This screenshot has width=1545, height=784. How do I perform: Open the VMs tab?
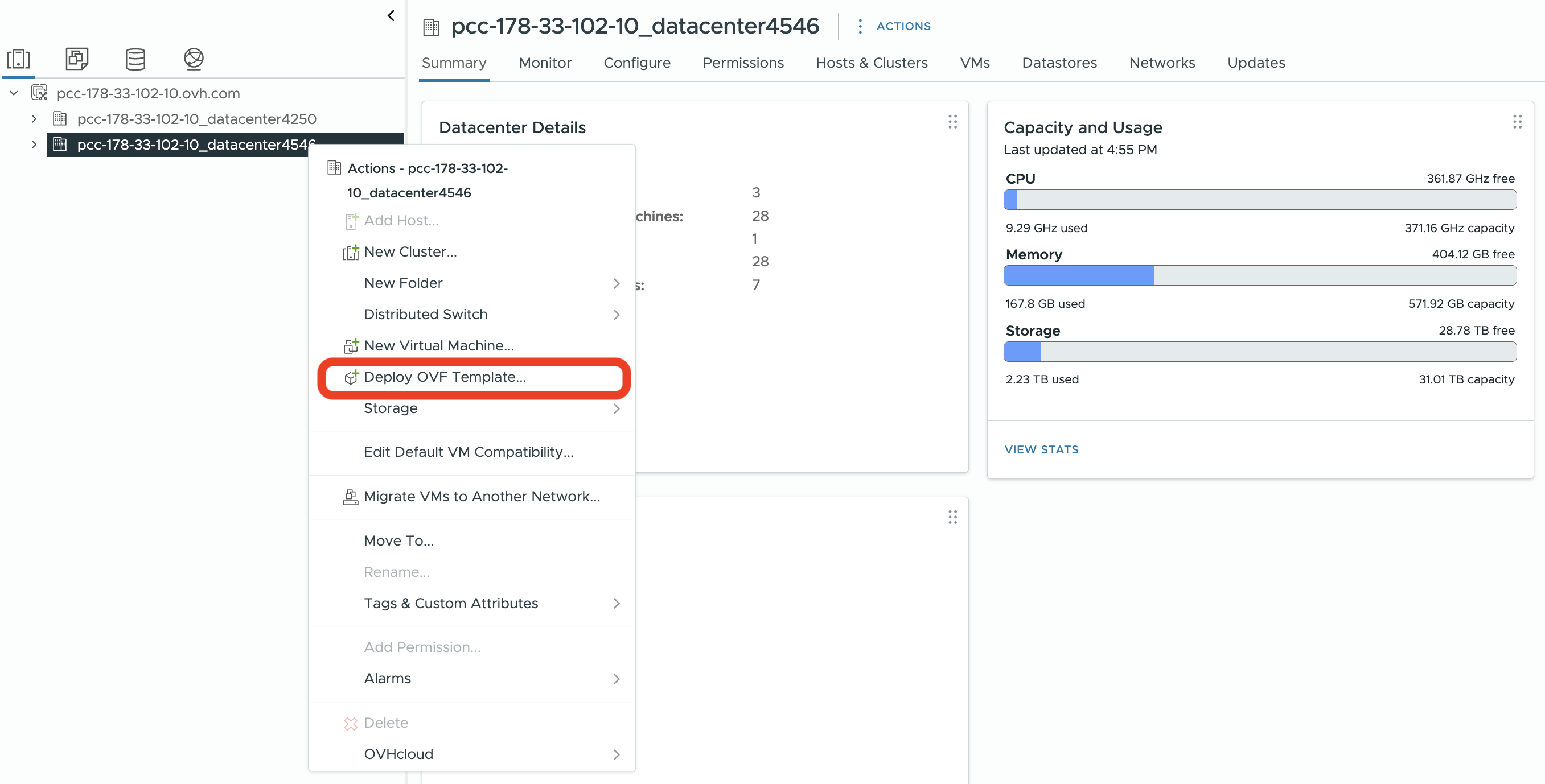tap(975, 63)
